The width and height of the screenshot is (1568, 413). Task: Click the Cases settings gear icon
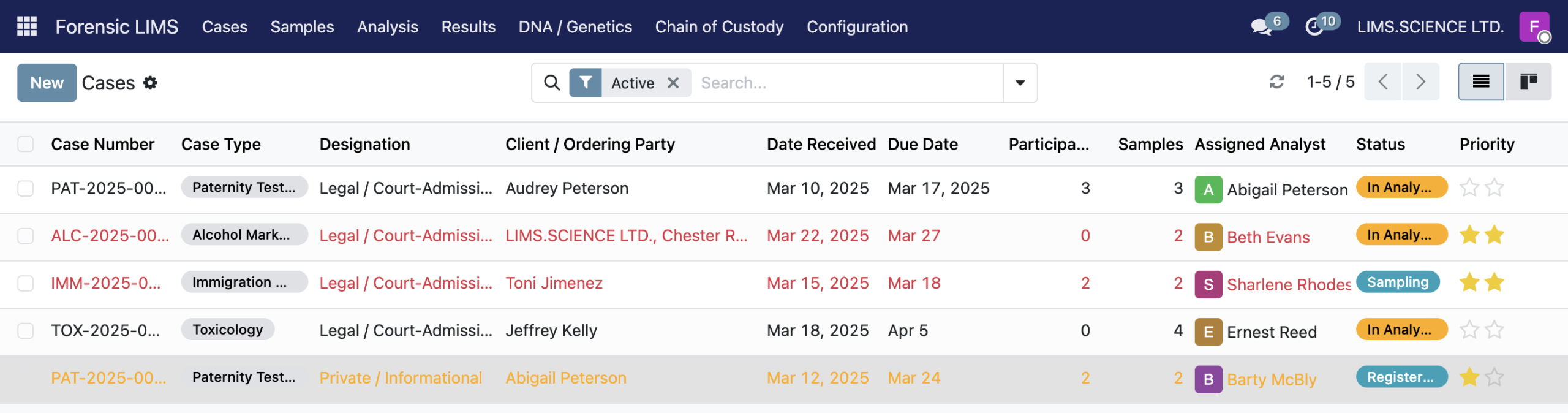(x=150, y=83)
